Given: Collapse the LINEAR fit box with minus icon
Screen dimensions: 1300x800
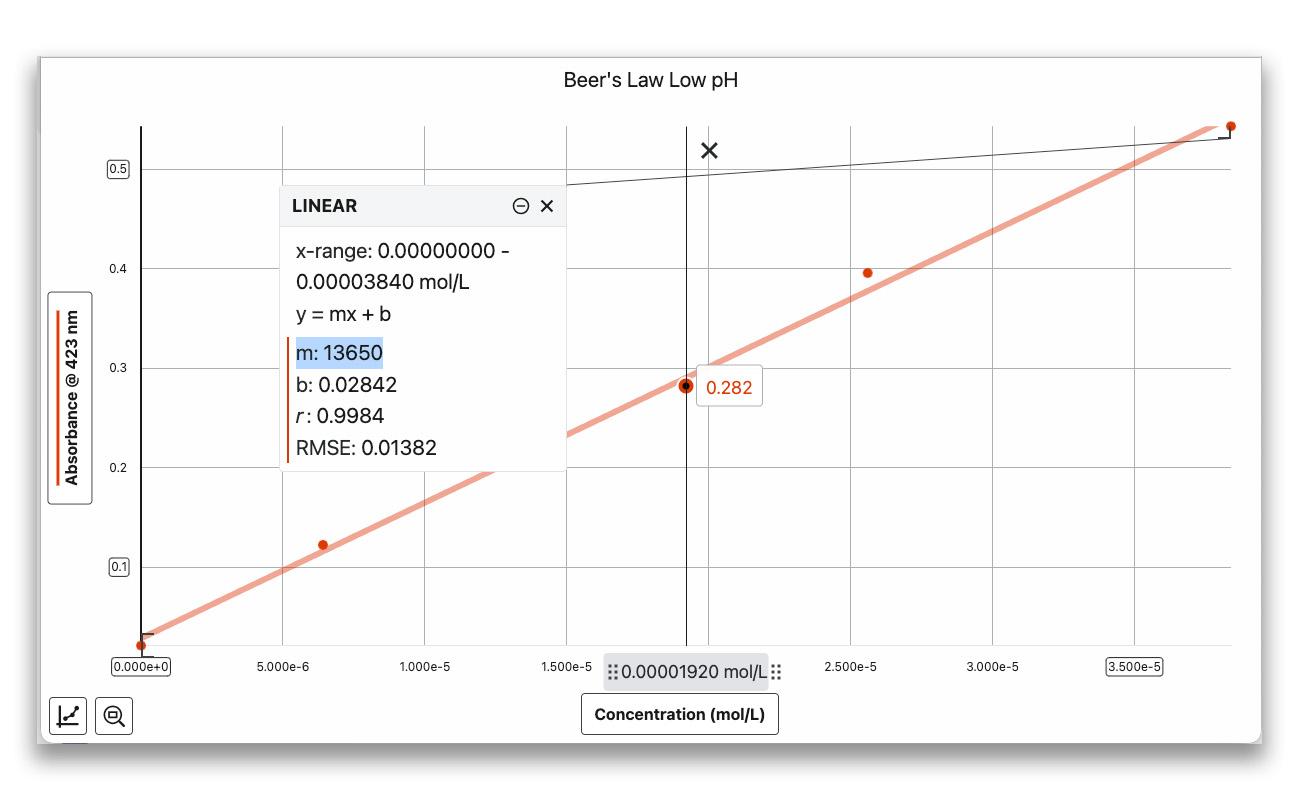Looking at the screenshot, I should point(520,206).
